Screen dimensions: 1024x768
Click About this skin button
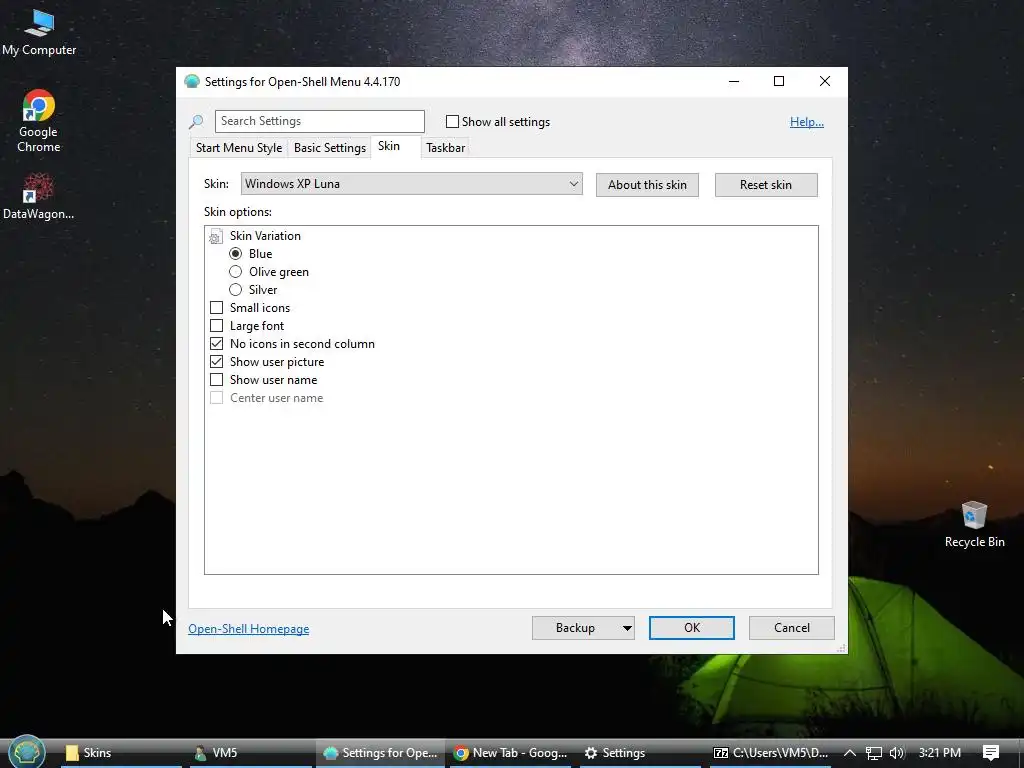pyautogui.click(x=647, y=185)
